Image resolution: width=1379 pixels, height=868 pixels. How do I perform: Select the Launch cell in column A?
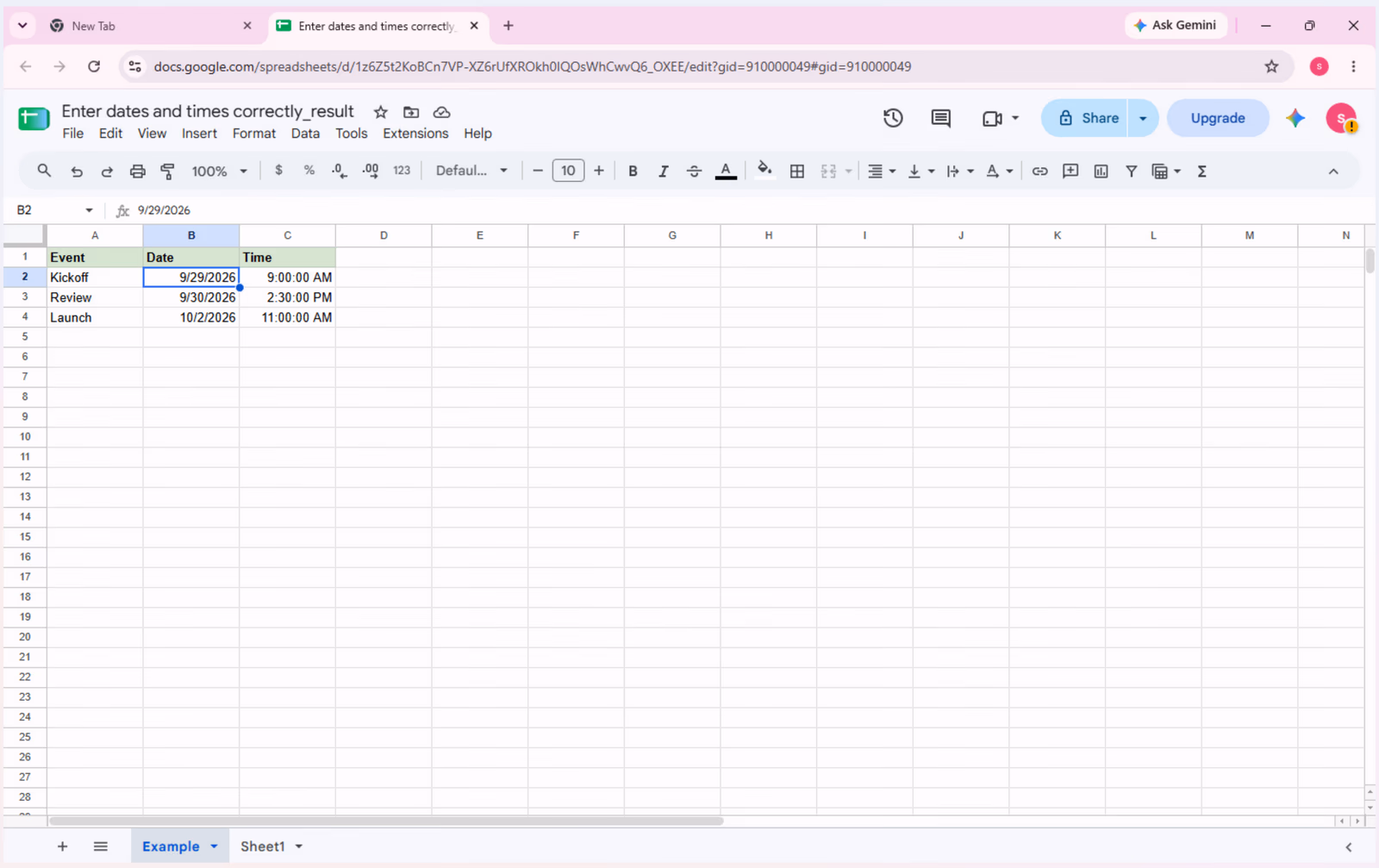click(95, 317)
